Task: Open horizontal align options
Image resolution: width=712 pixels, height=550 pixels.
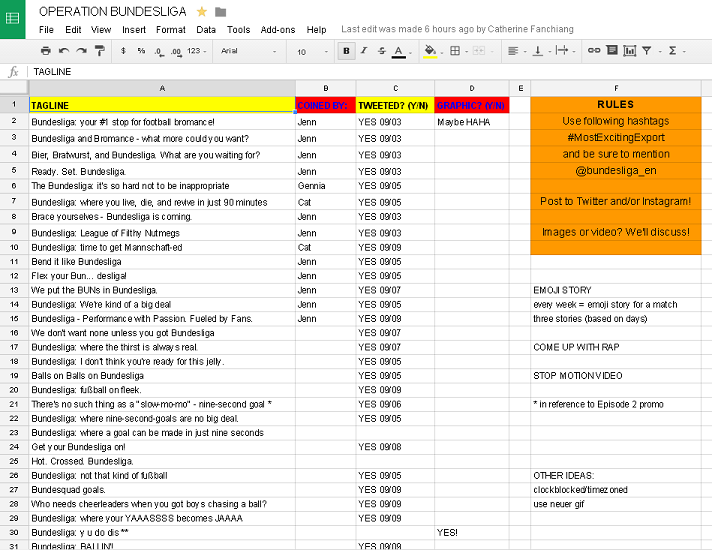Action: 513,51
